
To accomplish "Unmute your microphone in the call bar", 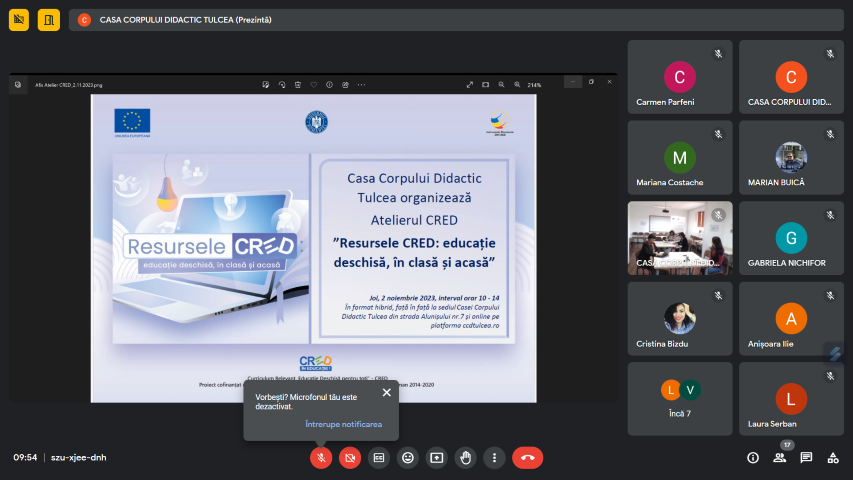I will coord(321,457).
